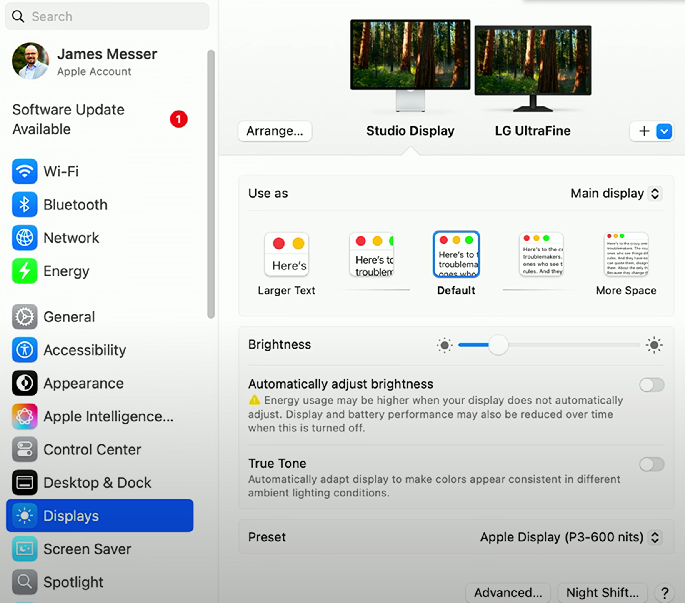Open Screen Saver settings label
Image resolution: width=685 pixels, height=603 pixels.
87,549
